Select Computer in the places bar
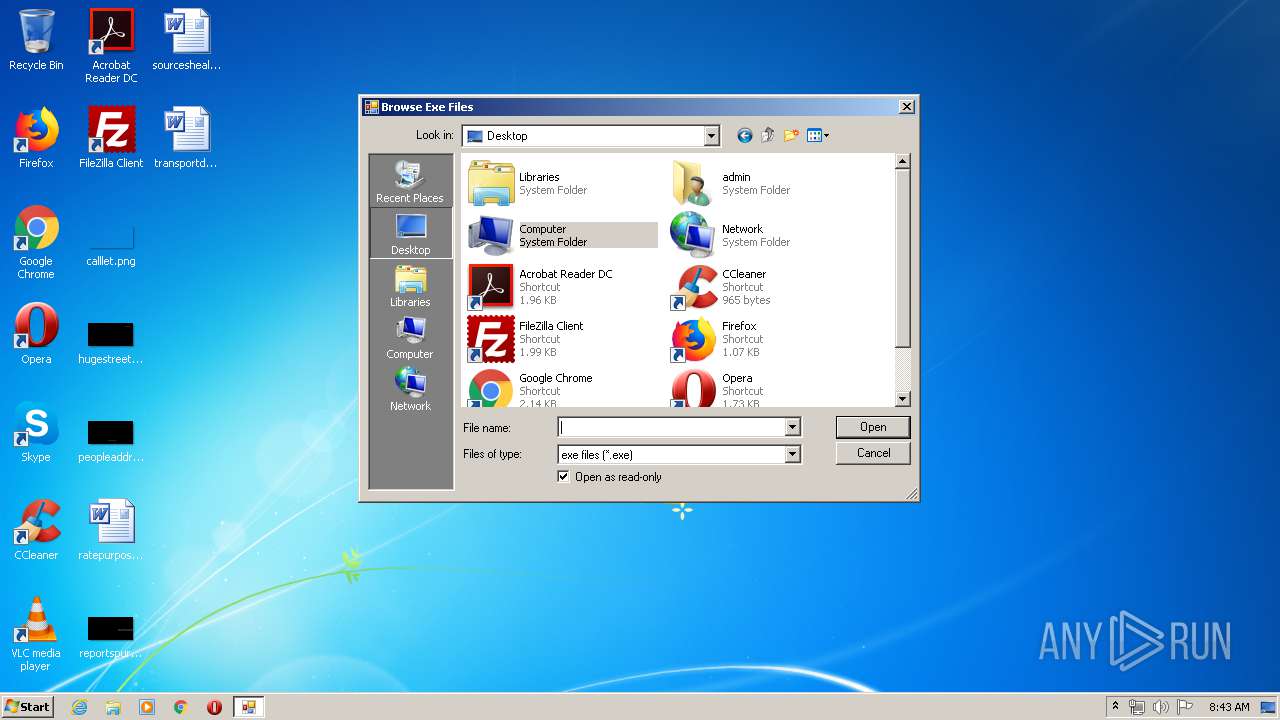 [410, 337]
